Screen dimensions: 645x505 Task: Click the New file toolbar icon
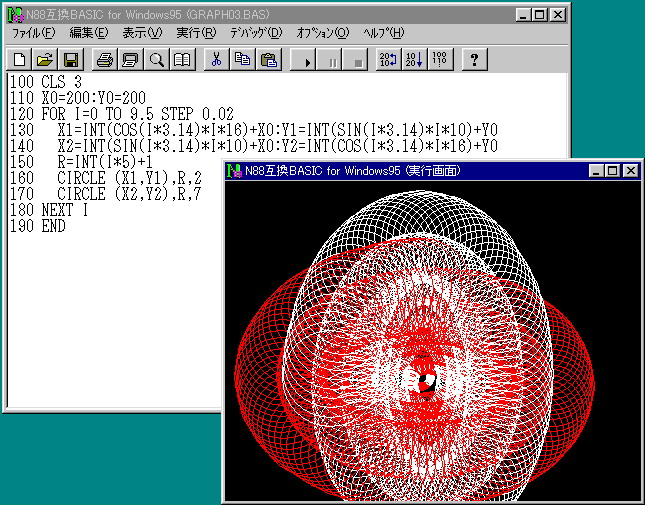[19, 60]
